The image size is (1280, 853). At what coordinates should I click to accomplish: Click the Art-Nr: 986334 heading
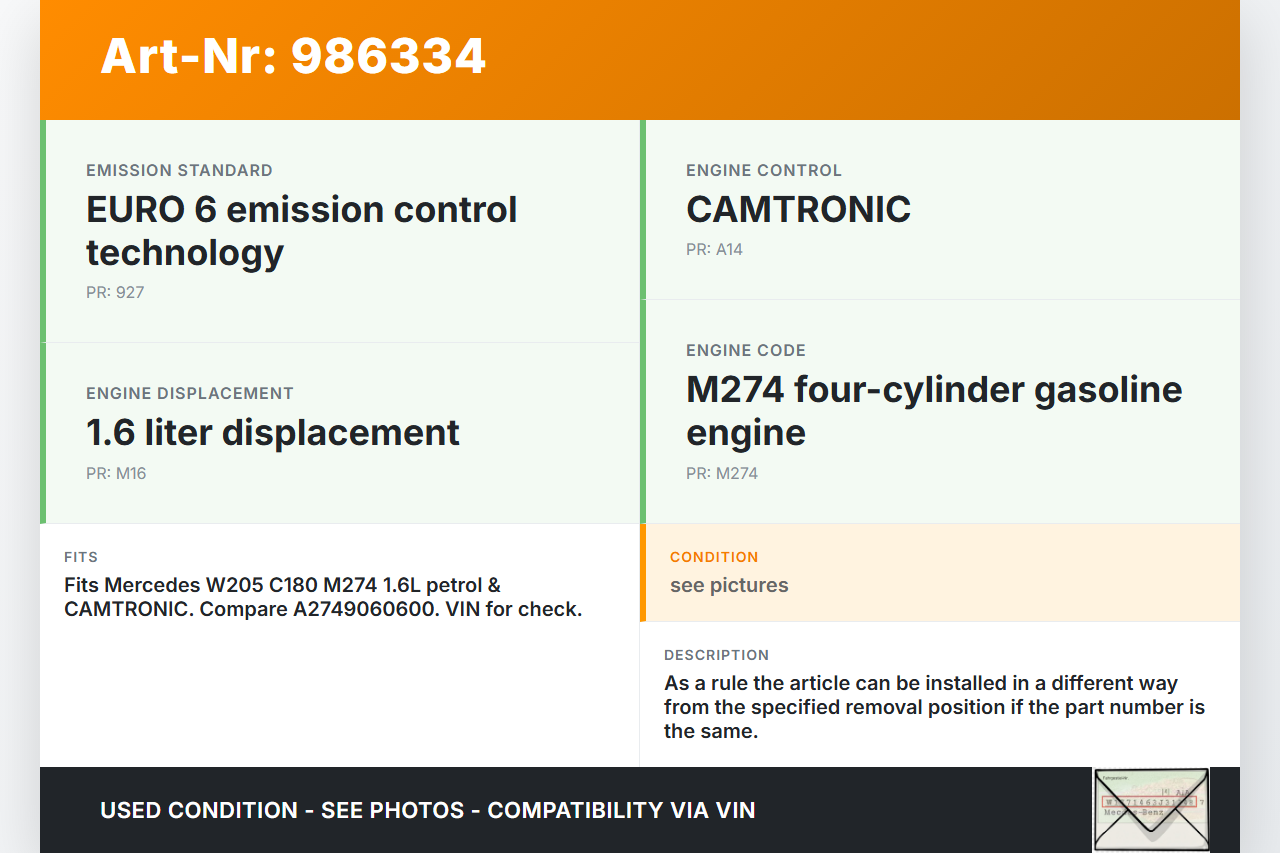click(x=293, y=56)
